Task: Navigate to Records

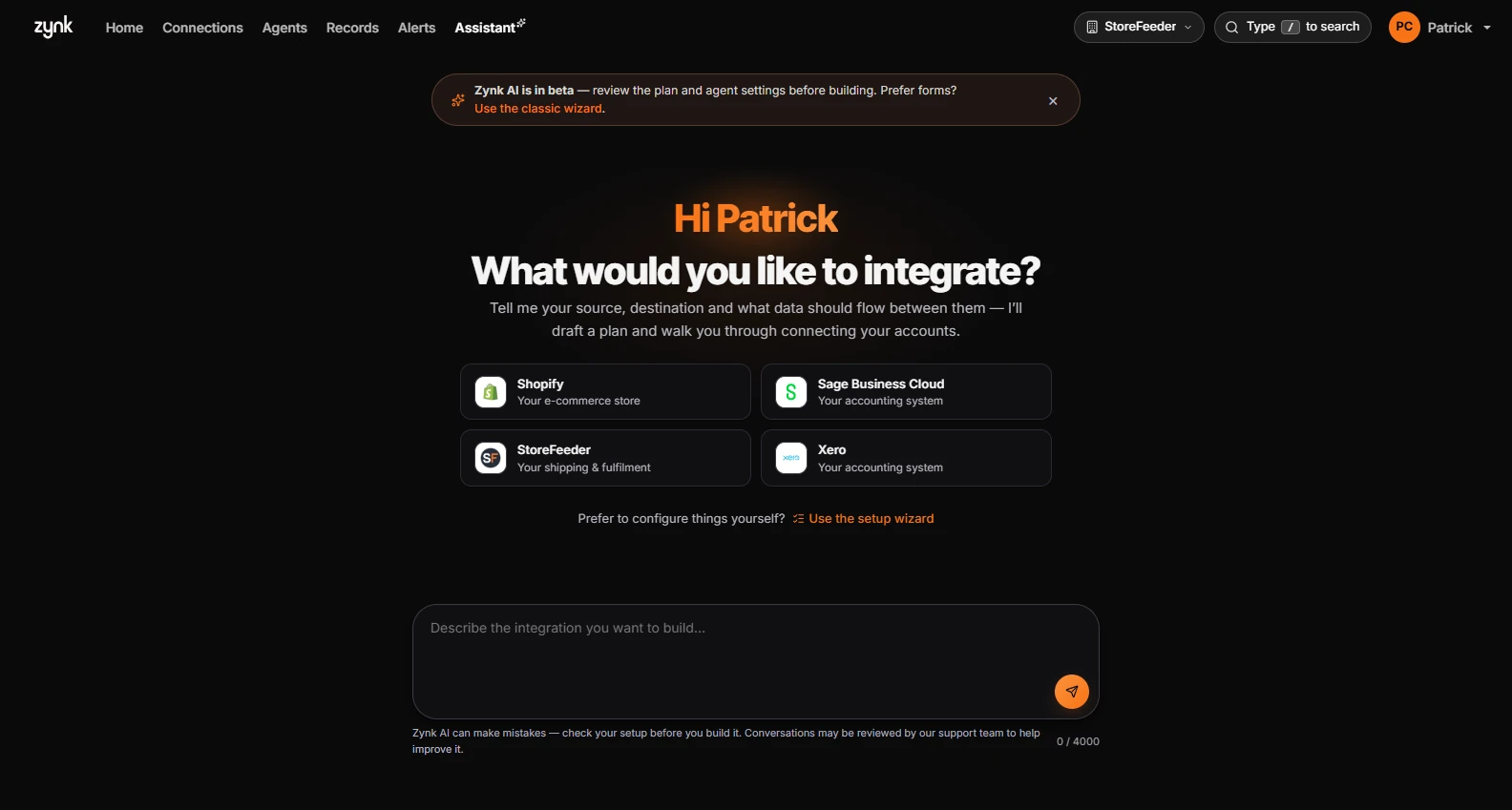Action: tap(352, 28)
